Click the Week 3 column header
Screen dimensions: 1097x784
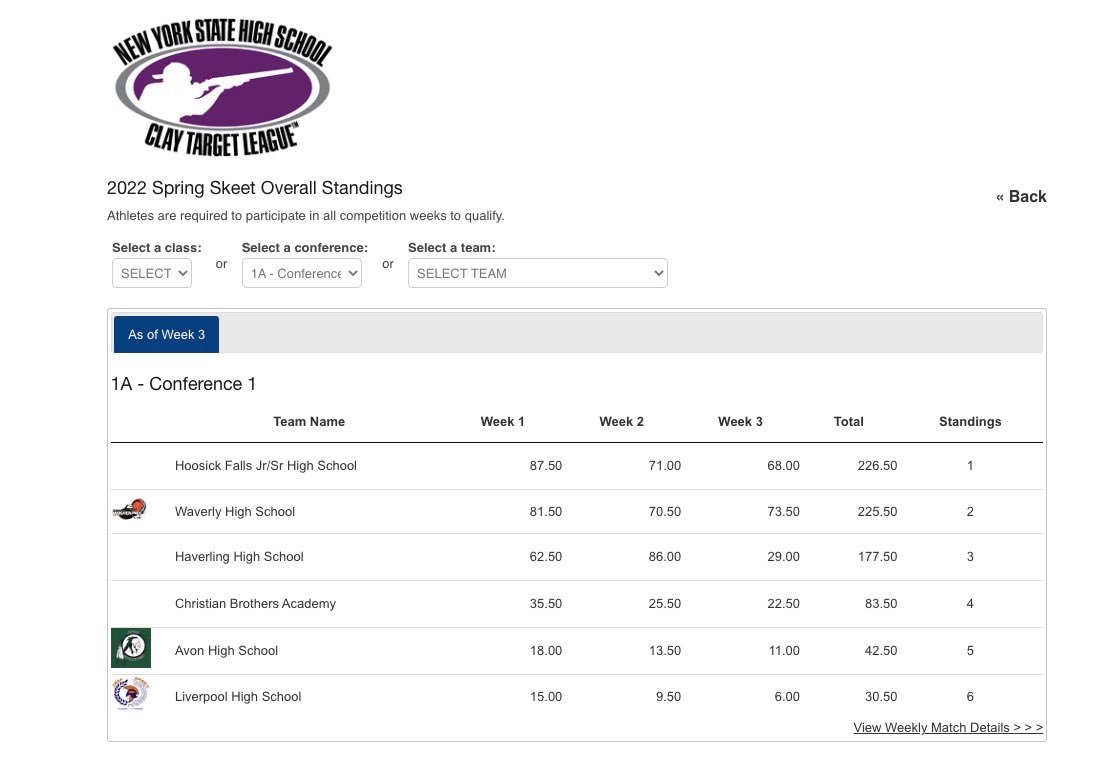(740, 422)
